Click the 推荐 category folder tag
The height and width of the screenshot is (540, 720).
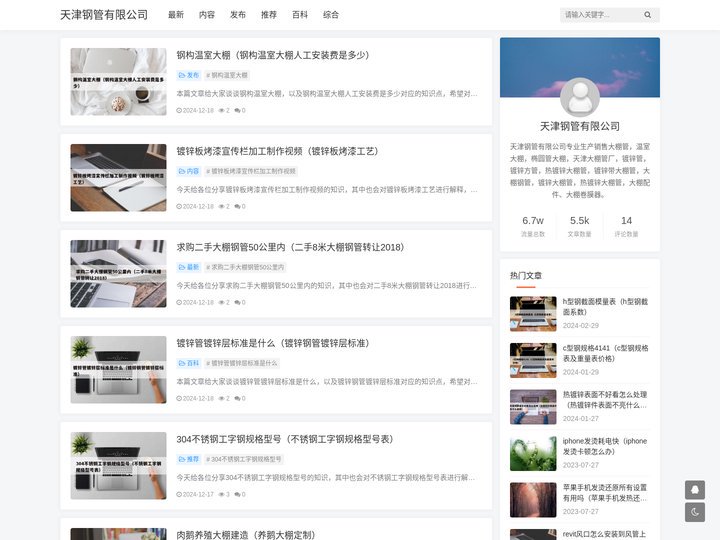(x=189, y=459)
